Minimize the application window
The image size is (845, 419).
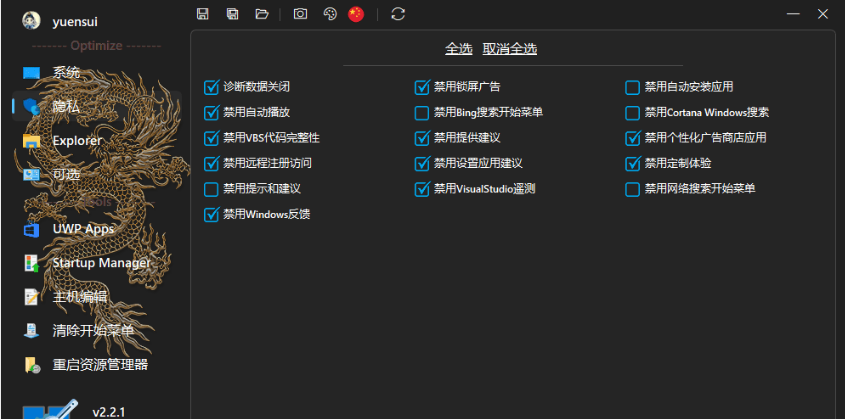(x=793, y=14)
